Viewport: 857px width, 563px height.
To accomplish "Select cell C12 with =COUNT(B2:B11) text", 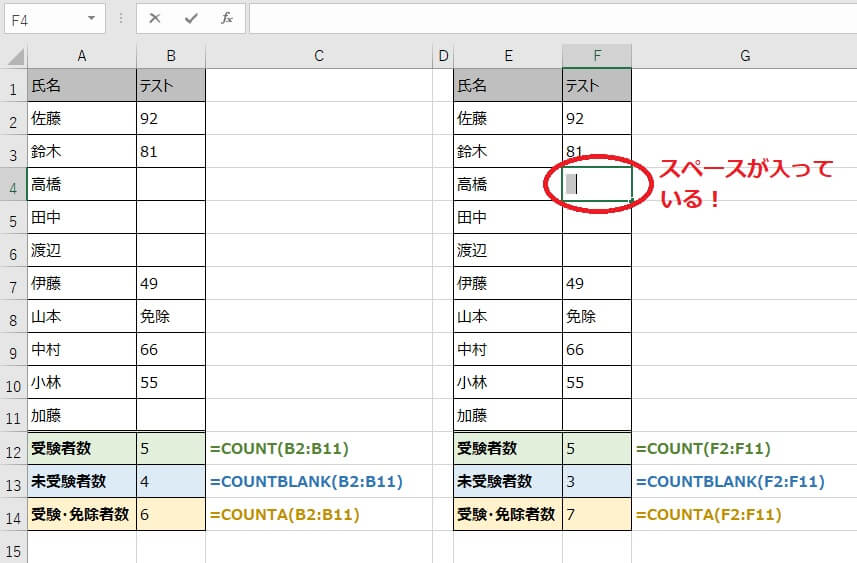I will [319, 448].
